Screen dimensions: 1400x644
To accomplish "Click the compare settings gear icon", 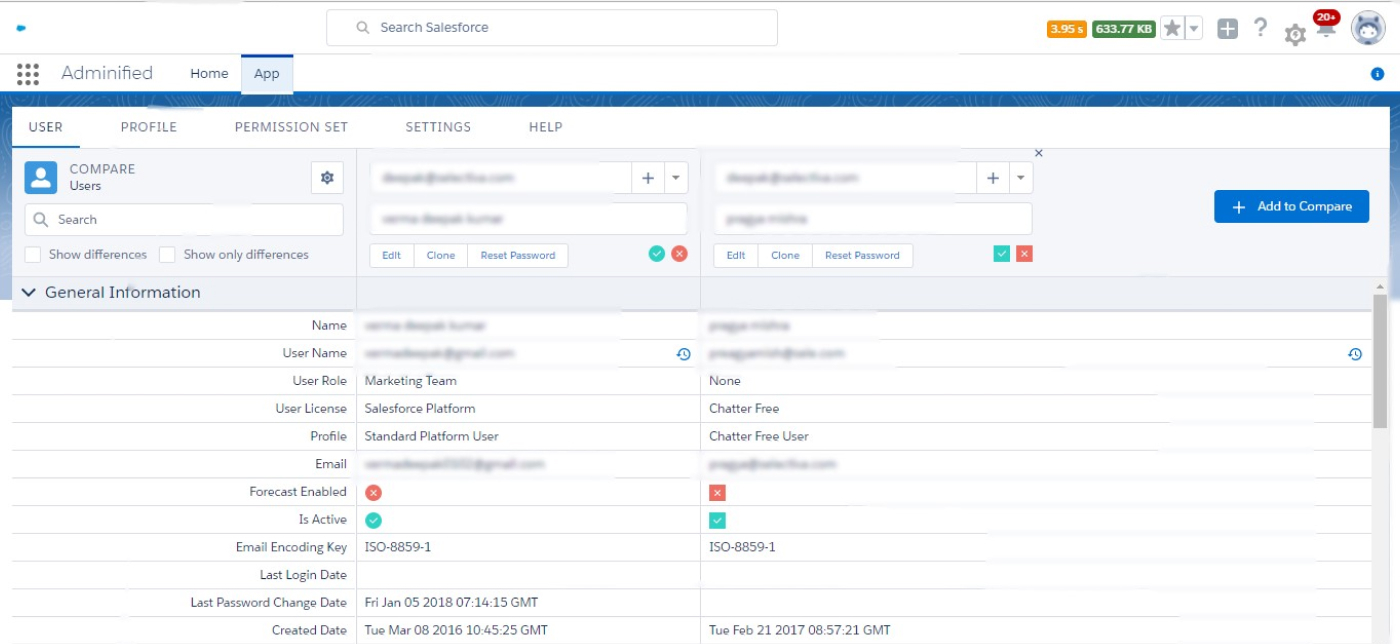I will coord(327,177).
